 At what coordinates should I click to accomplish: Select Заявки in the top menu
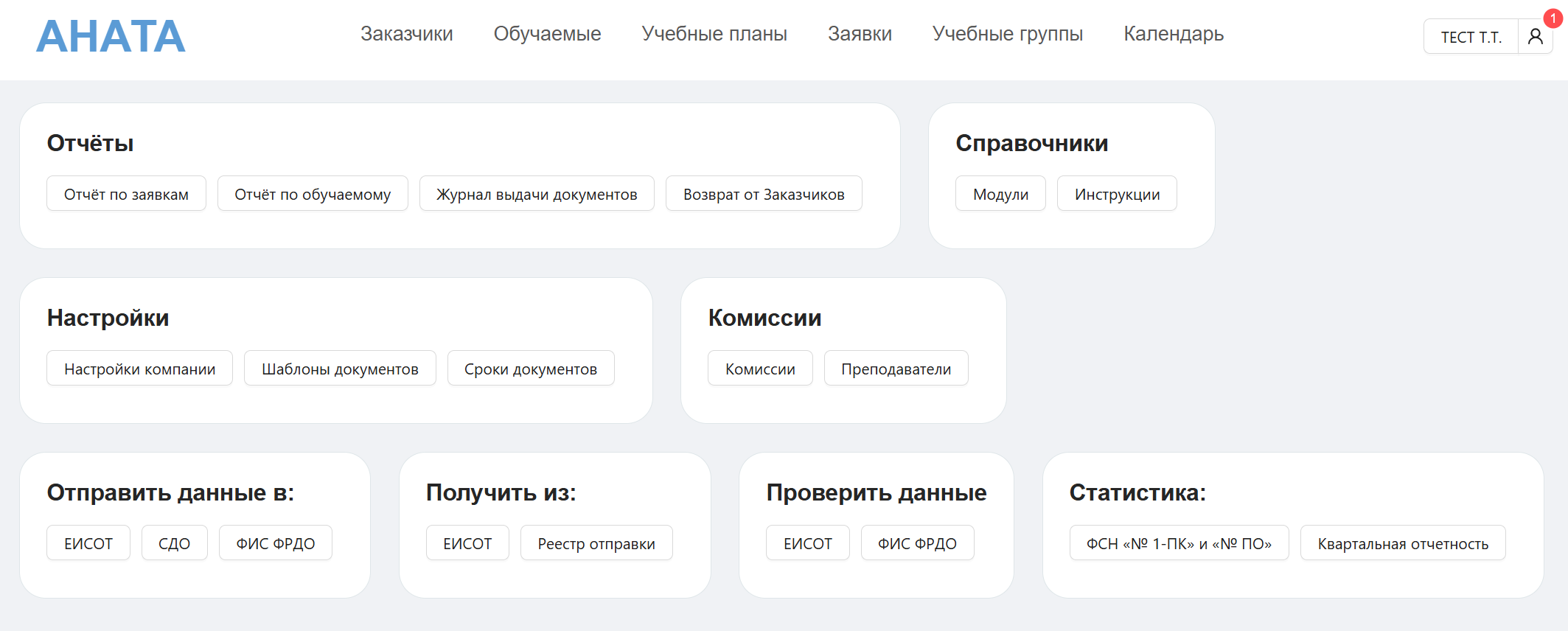(860, 34)
